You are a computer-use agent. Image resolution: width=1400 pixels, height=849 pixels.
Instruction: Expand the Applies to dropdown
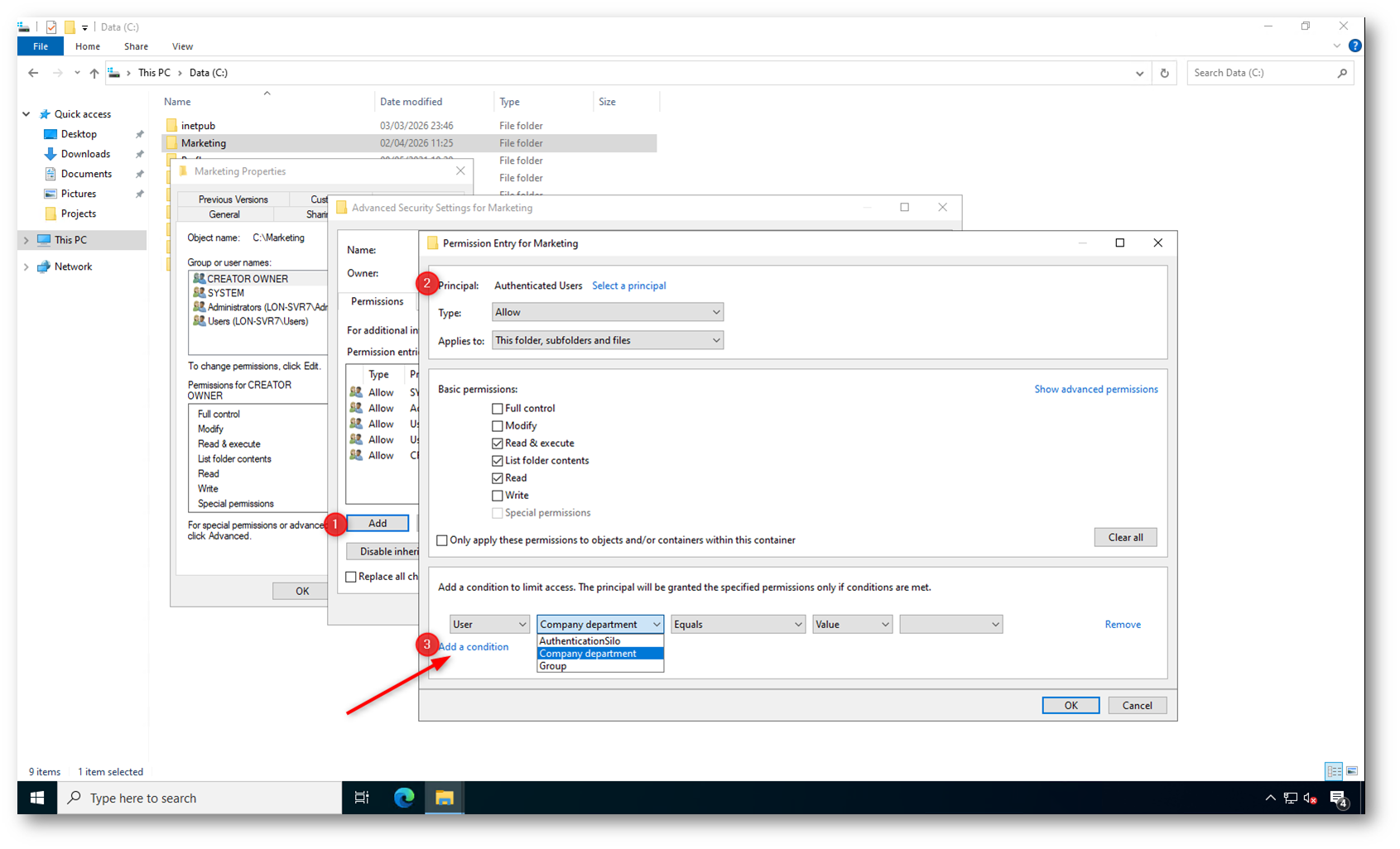tap(607, 340)
